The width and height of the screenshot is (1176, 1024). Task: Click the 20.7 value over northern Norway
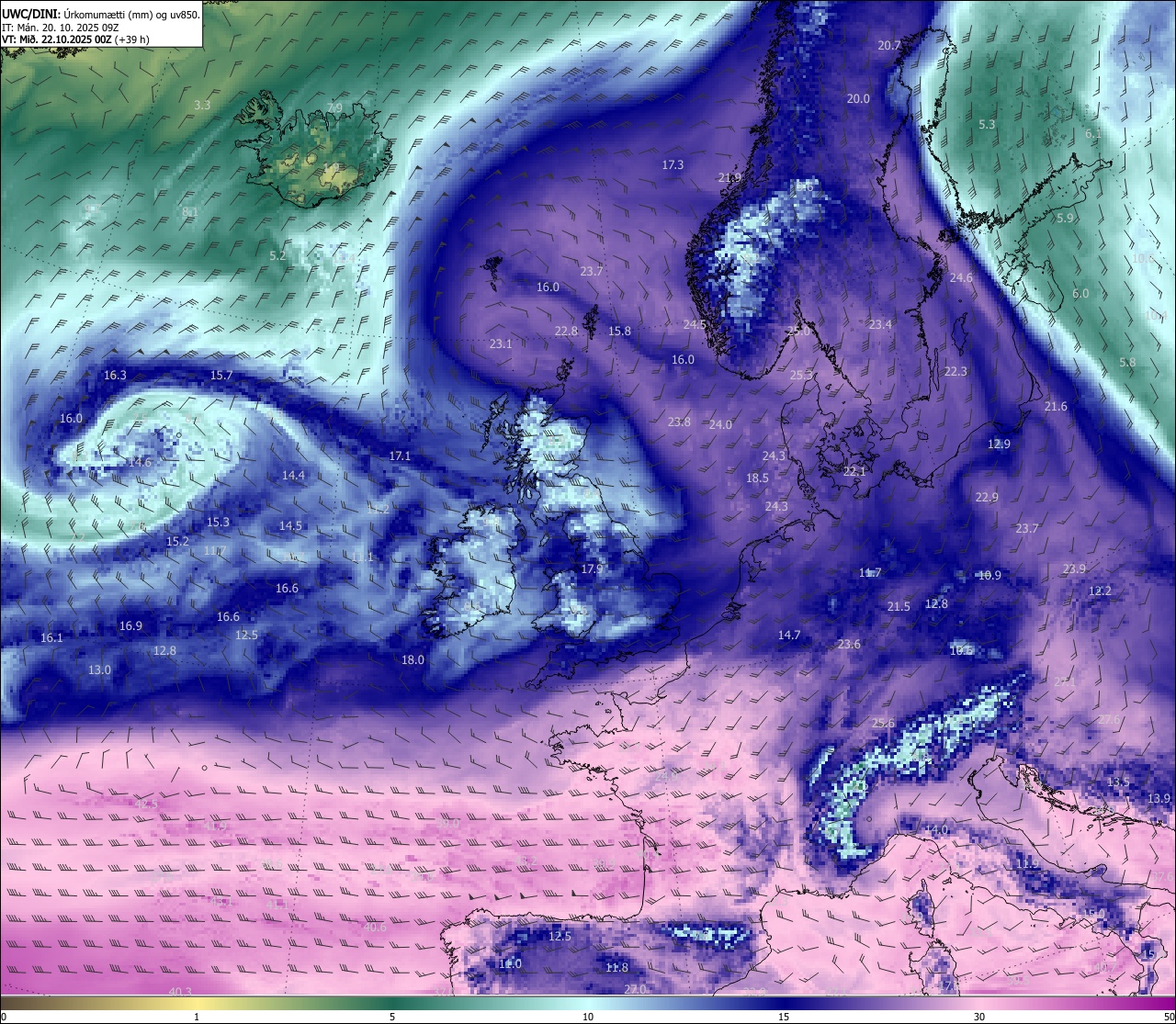(889, 45)
